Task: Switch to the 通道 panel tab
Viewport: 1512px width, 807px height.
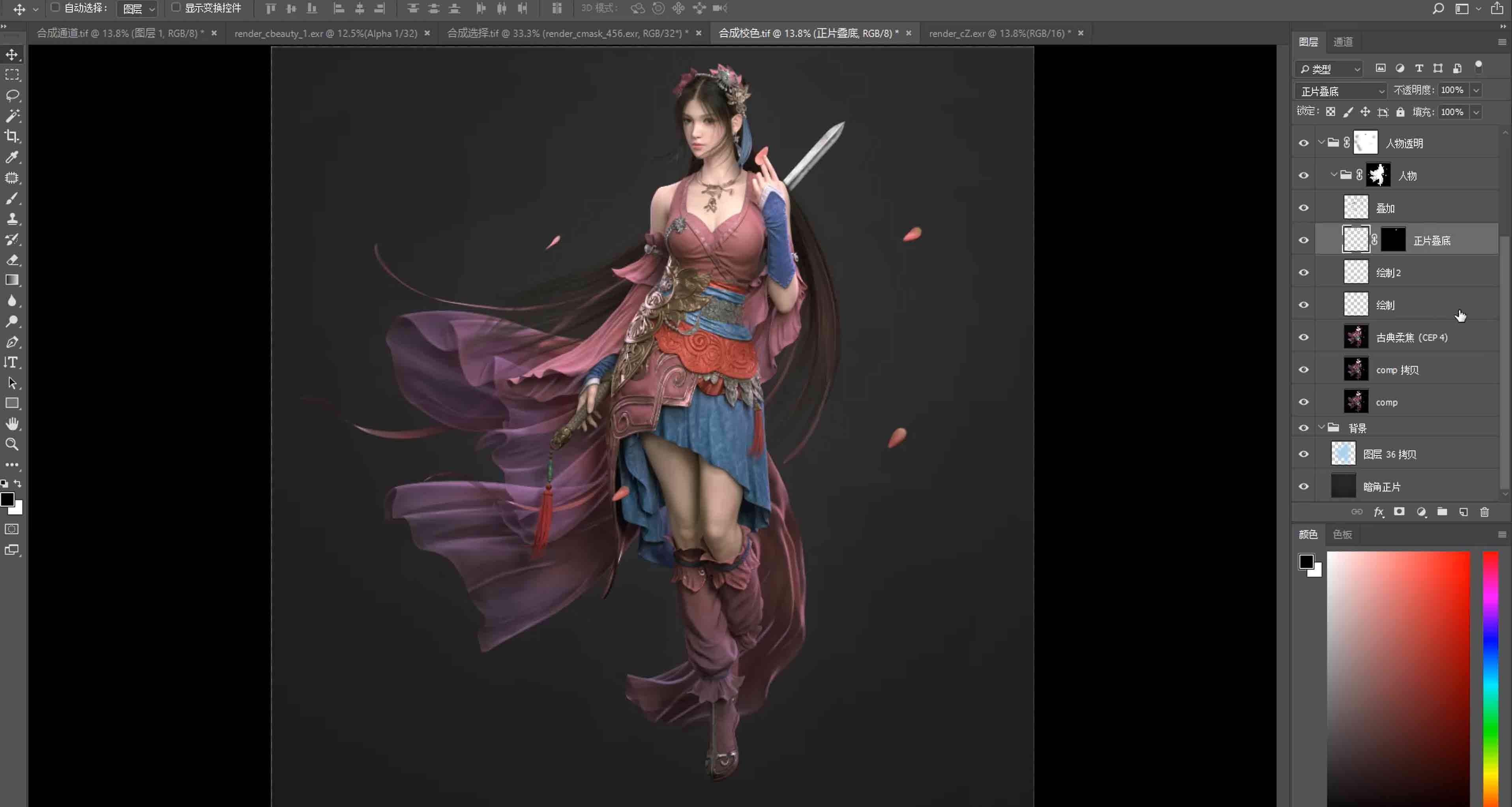Action: point(1343,42)
